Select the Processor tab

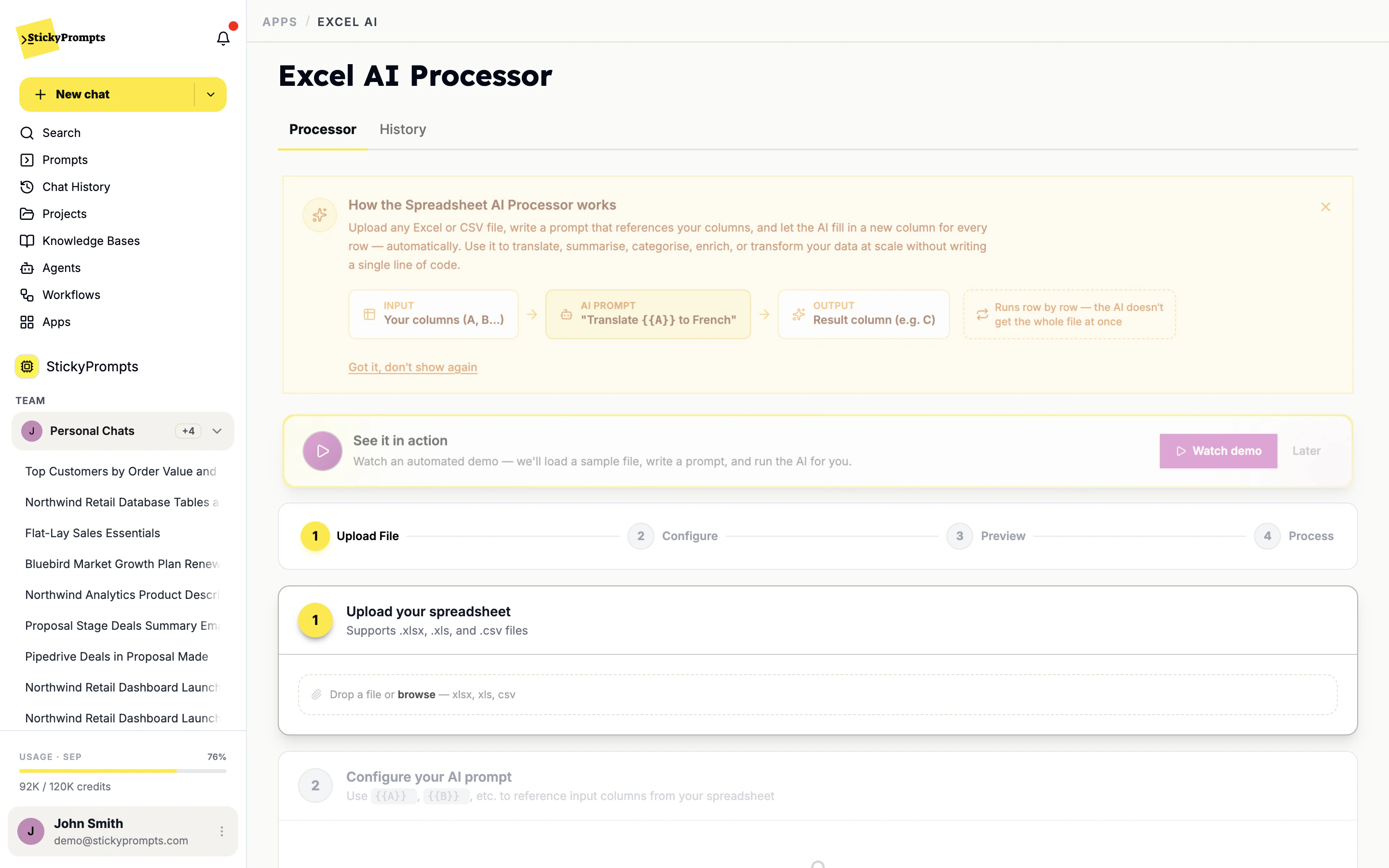click(x=323, y=130)
